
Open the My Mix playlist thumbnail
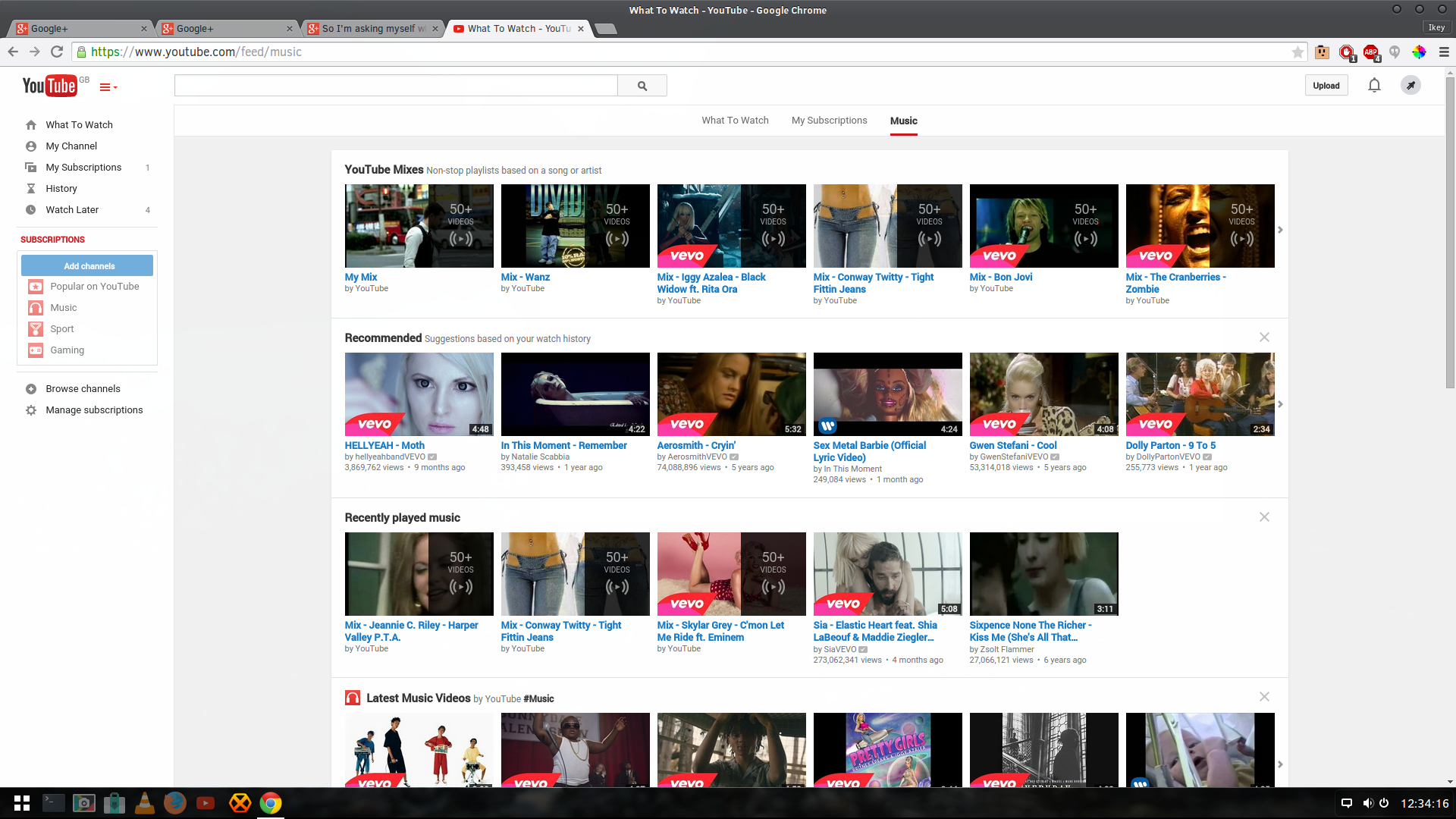point(419,226)
